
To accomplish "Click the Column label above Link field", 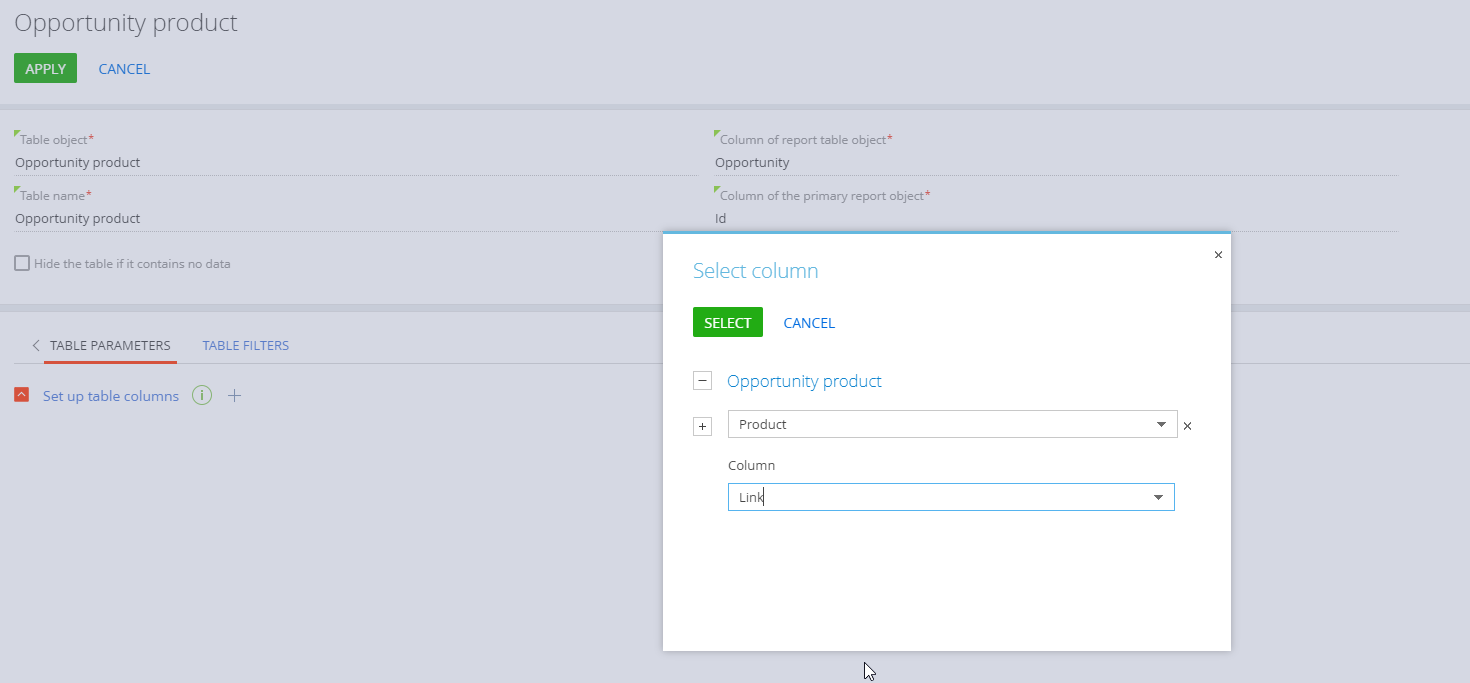I will coord(751,465).
